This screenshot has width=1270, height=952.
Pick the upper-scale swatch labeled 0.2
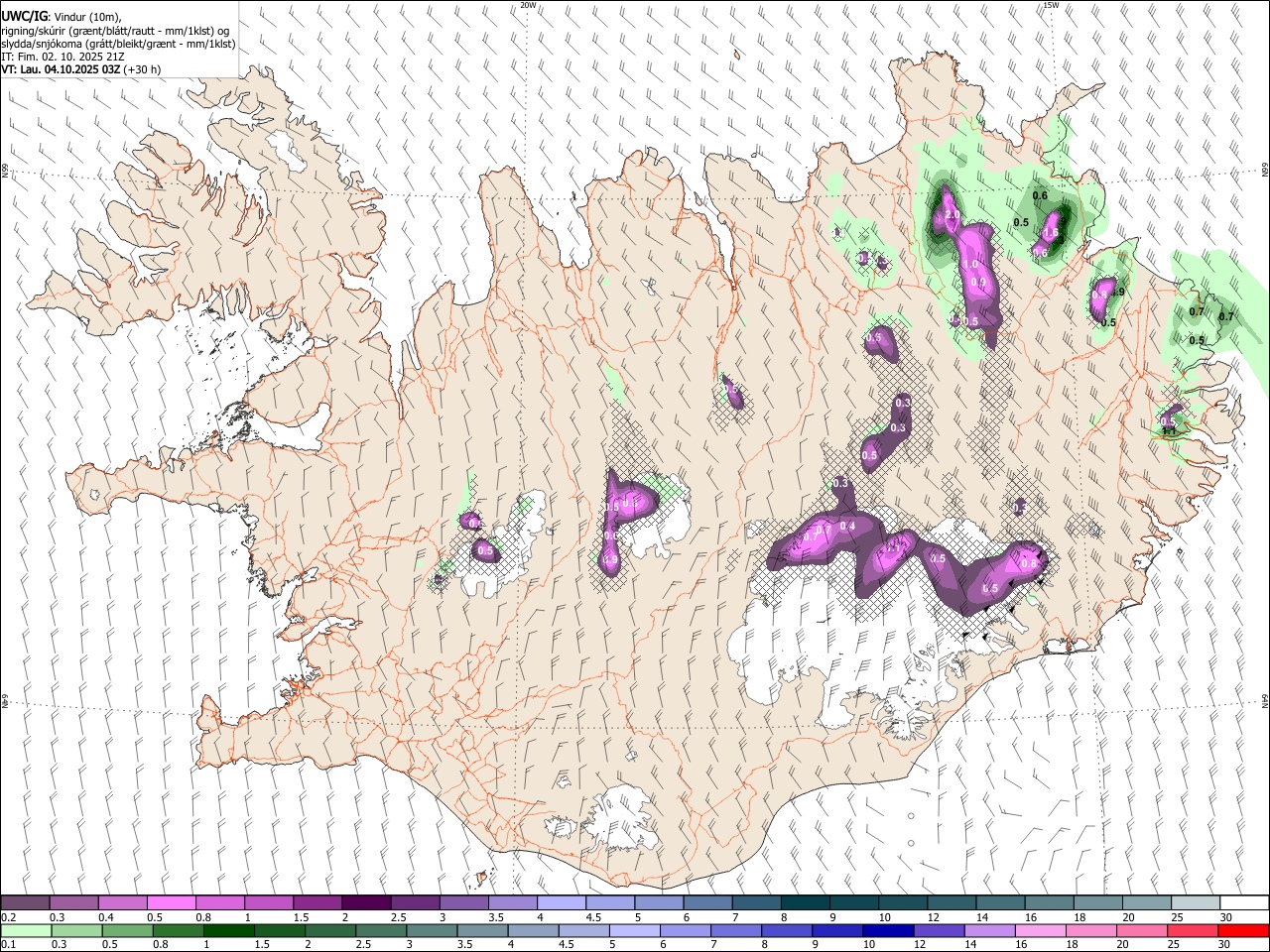(25, 903)
